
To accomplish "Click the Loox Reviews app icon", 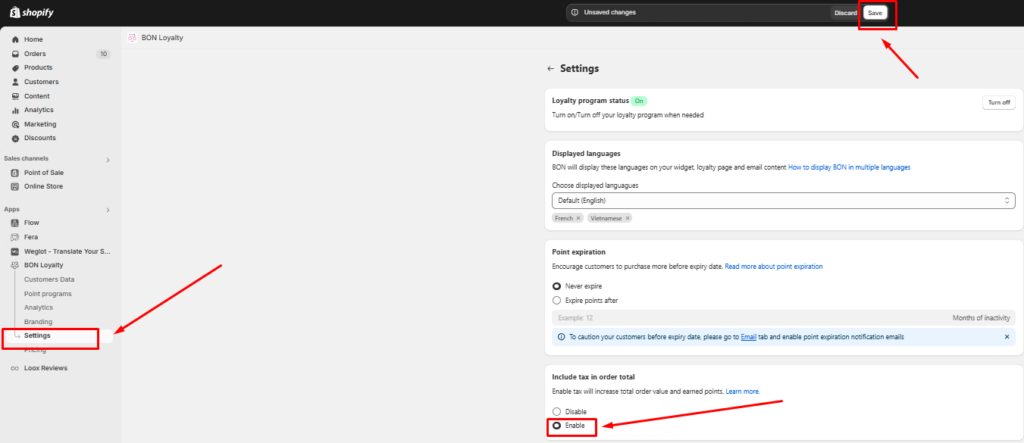I will 15,369.
